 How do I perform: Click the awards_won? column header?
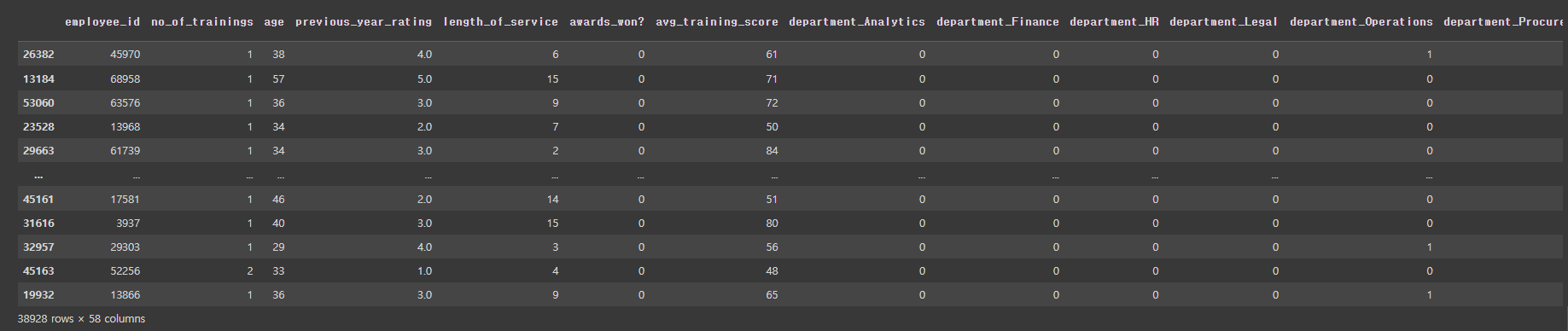coord(607,21)
